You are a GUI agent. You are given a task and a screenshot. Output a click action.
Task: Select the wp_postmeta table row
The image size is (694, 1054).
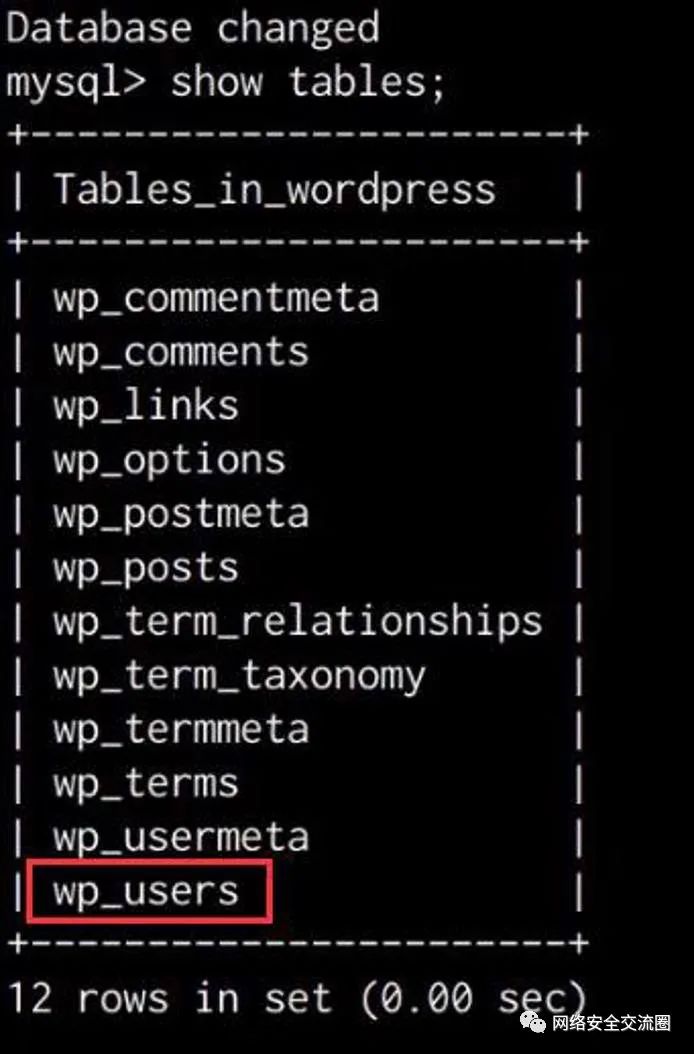tap(181, 514)
